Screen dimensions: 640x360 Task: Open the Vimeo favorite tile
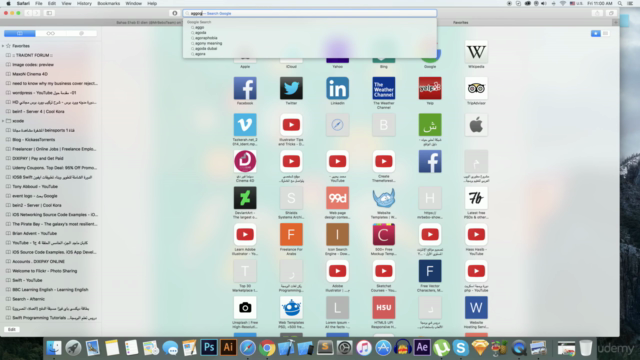tap(245, 125)
